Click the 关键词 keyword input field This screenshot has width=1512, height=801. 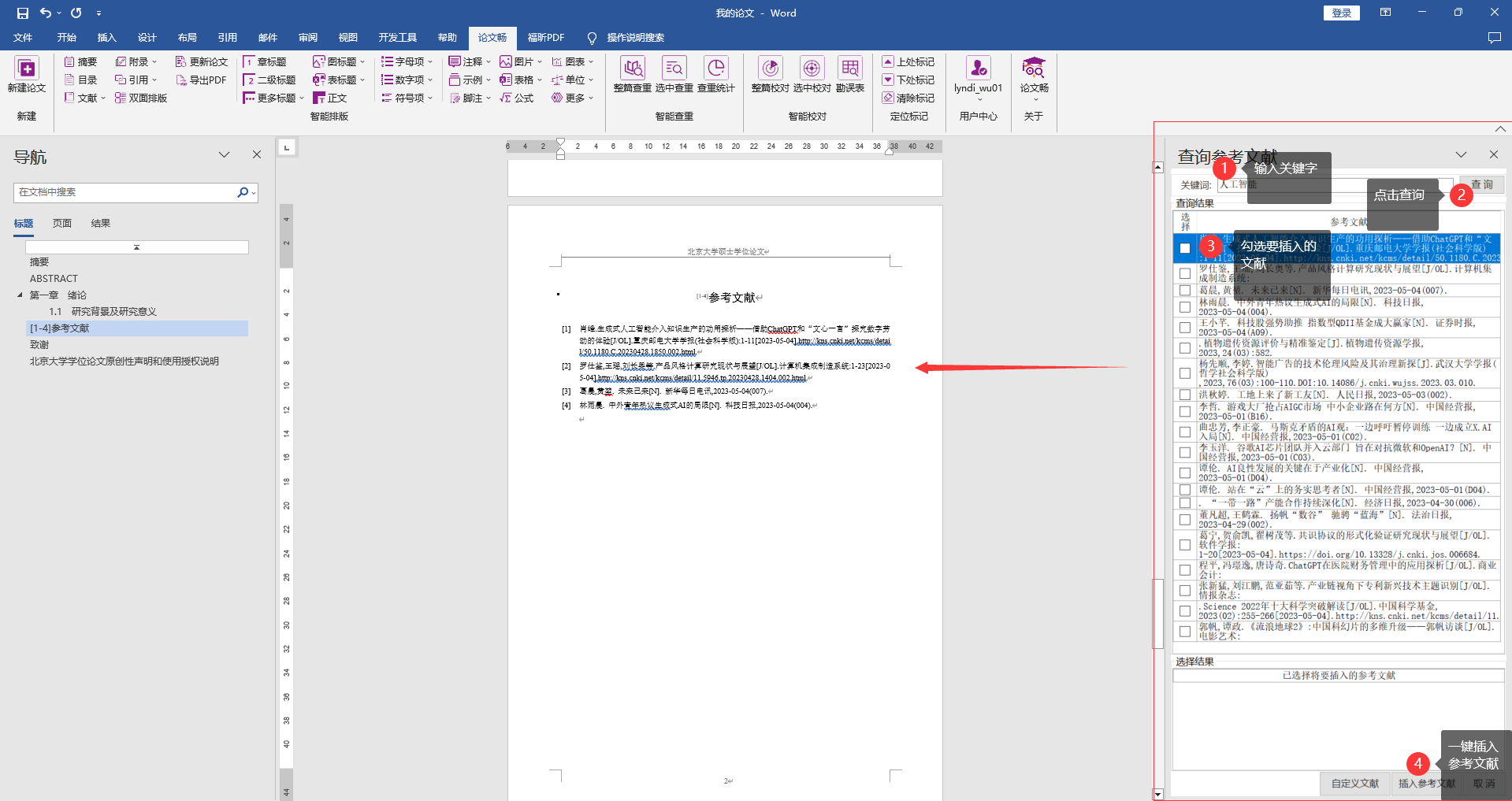click(1336, 185)
